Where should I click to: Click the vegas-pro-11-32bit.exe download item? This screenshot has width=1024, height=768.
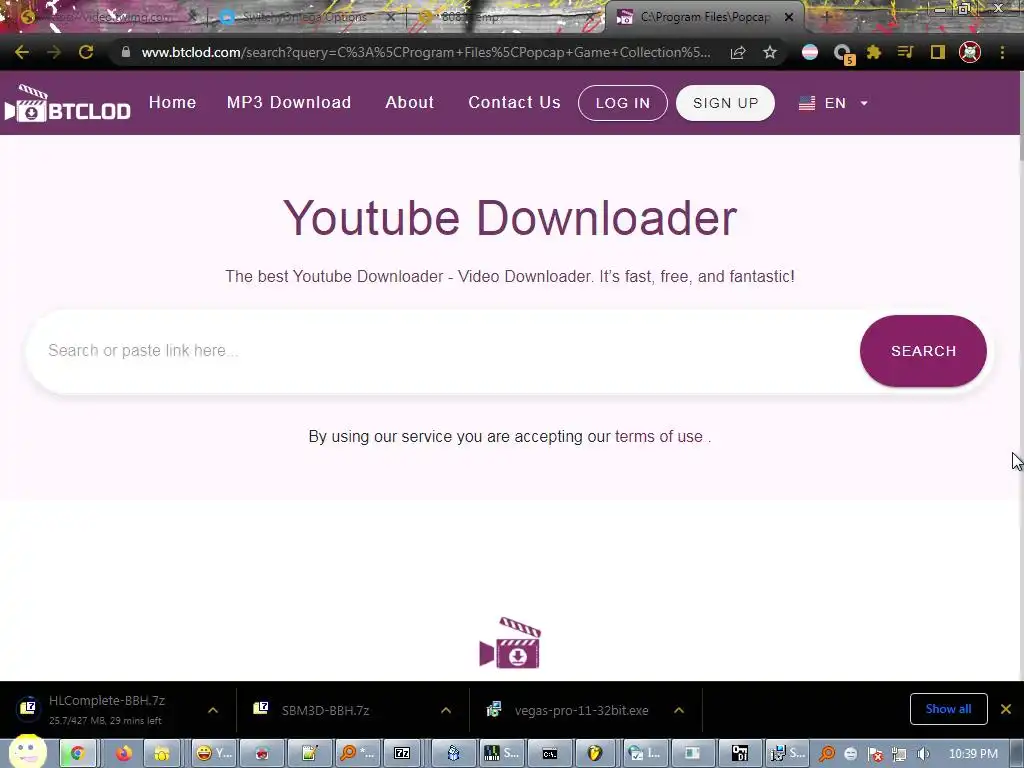(568, 710)
